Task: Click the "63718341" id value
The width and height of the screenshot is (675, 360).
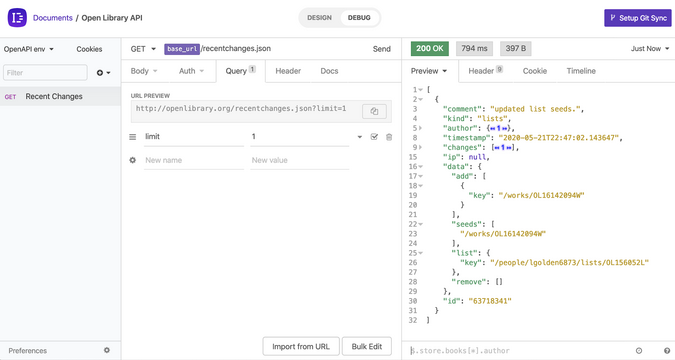Action: 490,301
